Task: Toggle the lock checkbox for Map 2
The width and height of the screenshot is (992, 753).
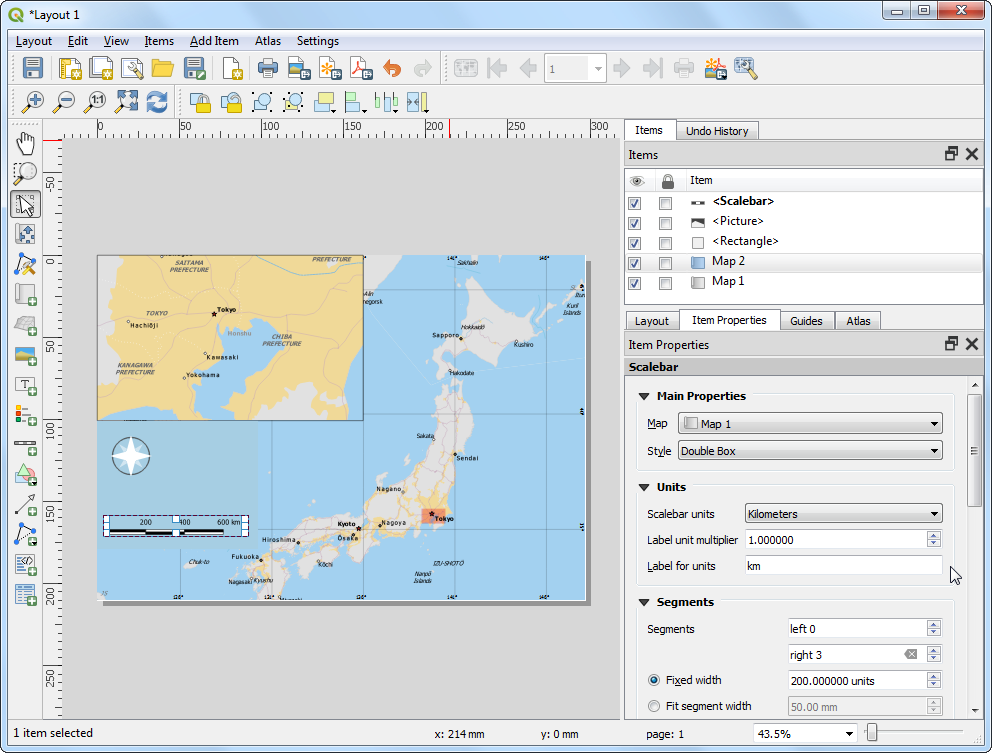Action: coord(665,263)
